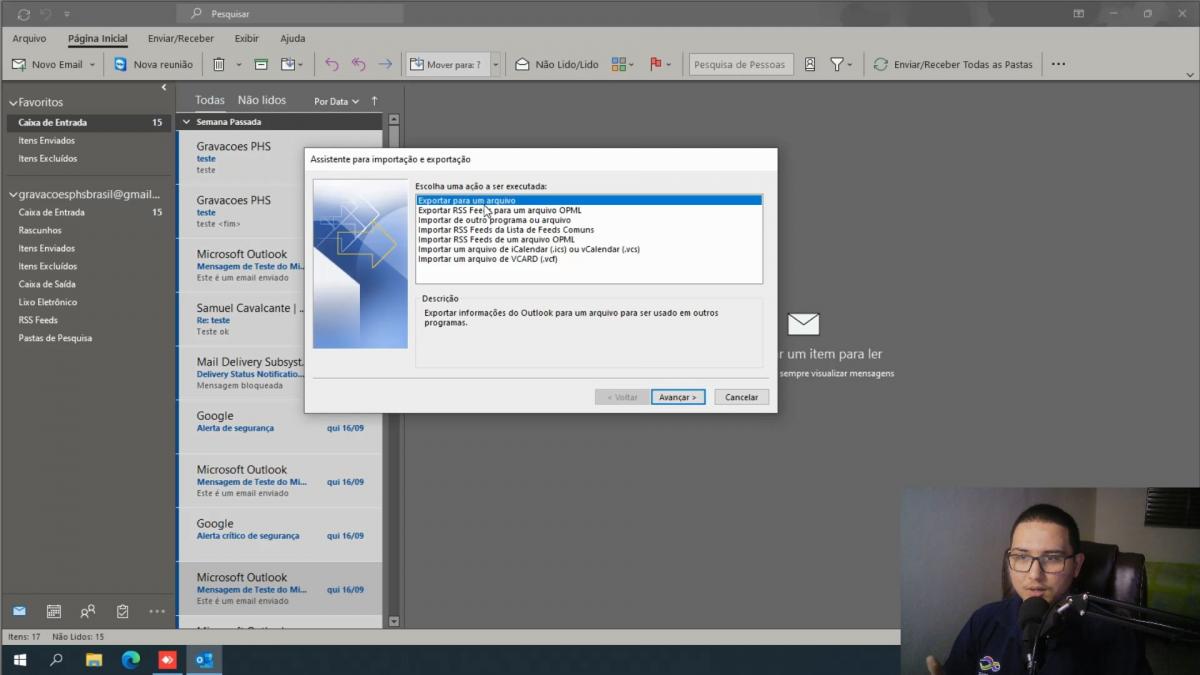Click the Pesquisar search box

(x=290, y=14)
